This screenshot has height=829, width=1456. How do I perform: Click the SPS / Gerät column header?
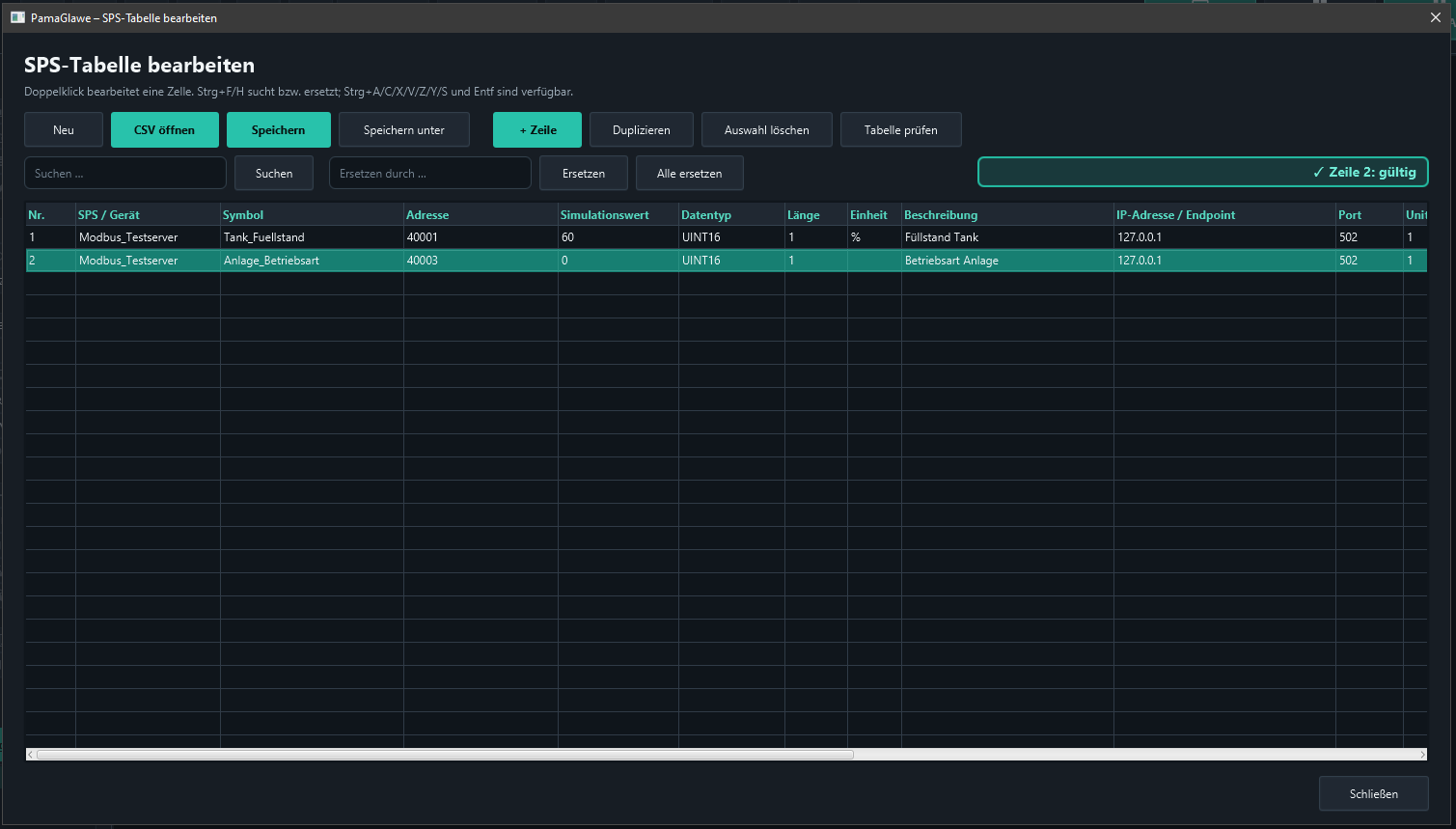coord(148,214)
